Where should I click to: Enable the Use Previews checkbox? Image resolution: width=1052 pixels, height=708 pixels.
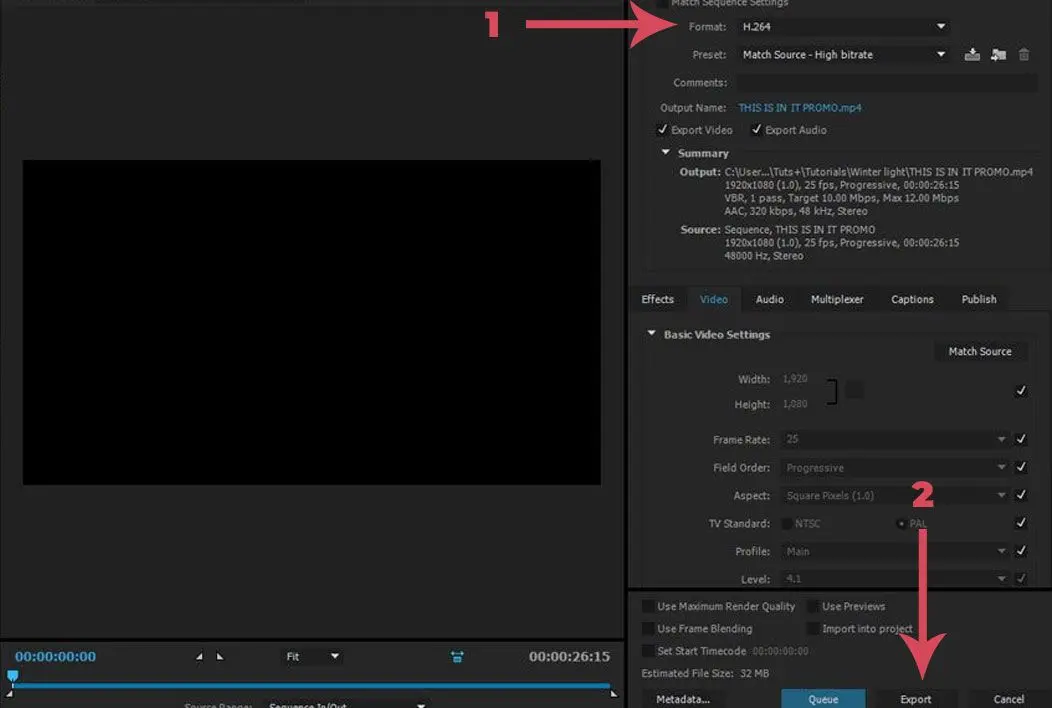pos(812,607)
